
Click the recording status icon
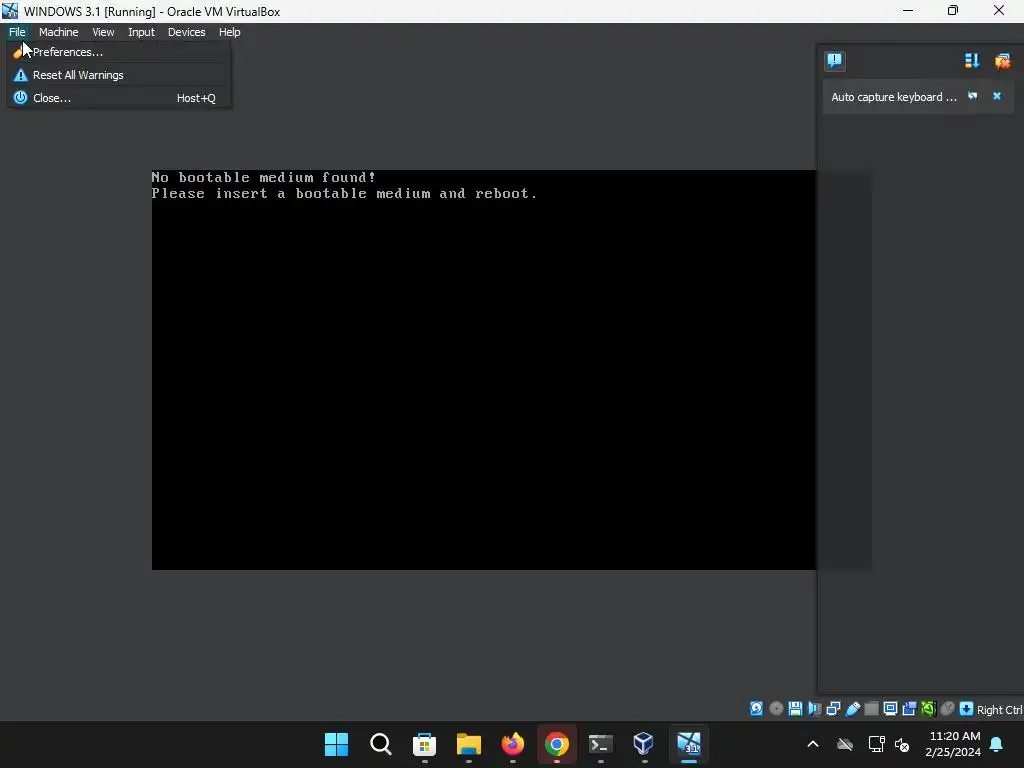coord(909,709)
